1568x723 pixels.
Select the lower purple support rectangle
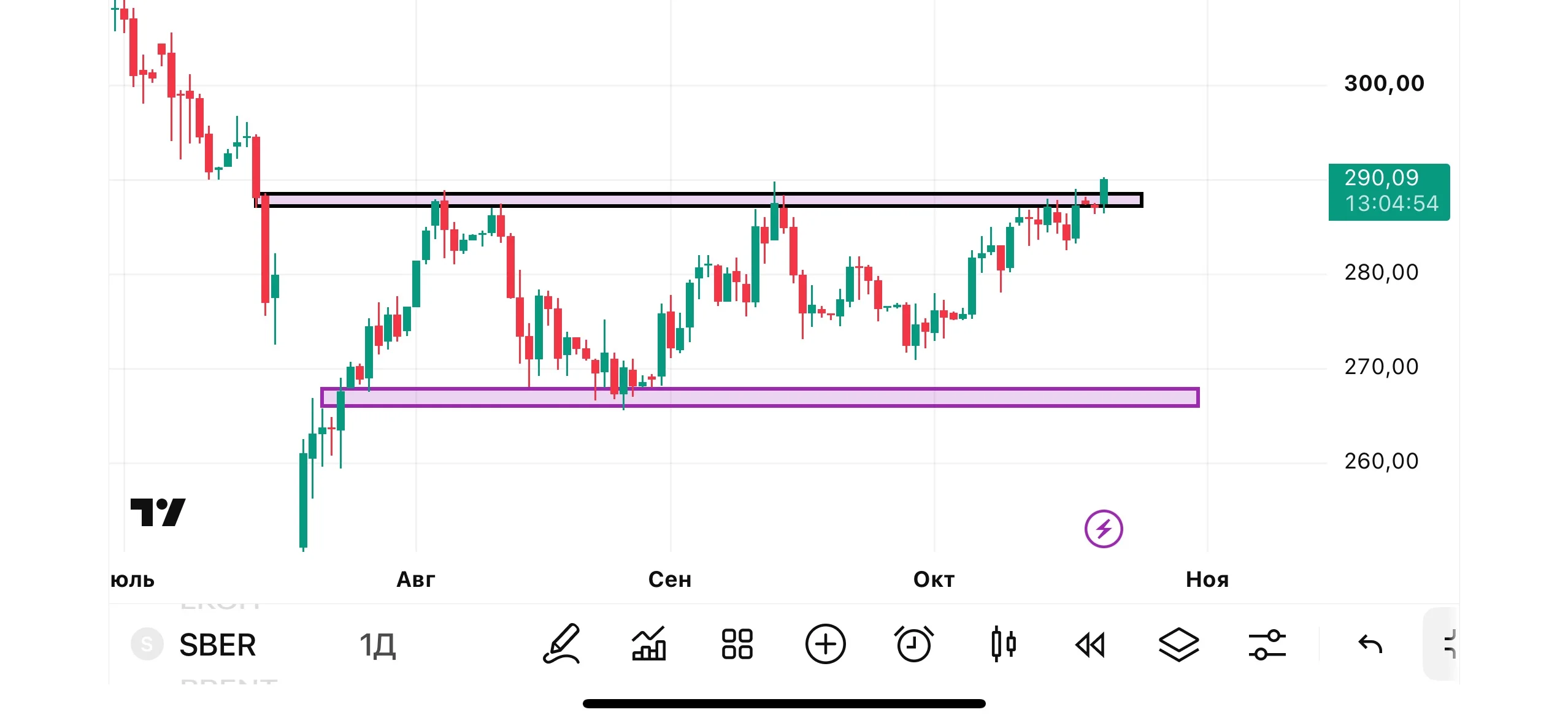(x=759, y=397)
